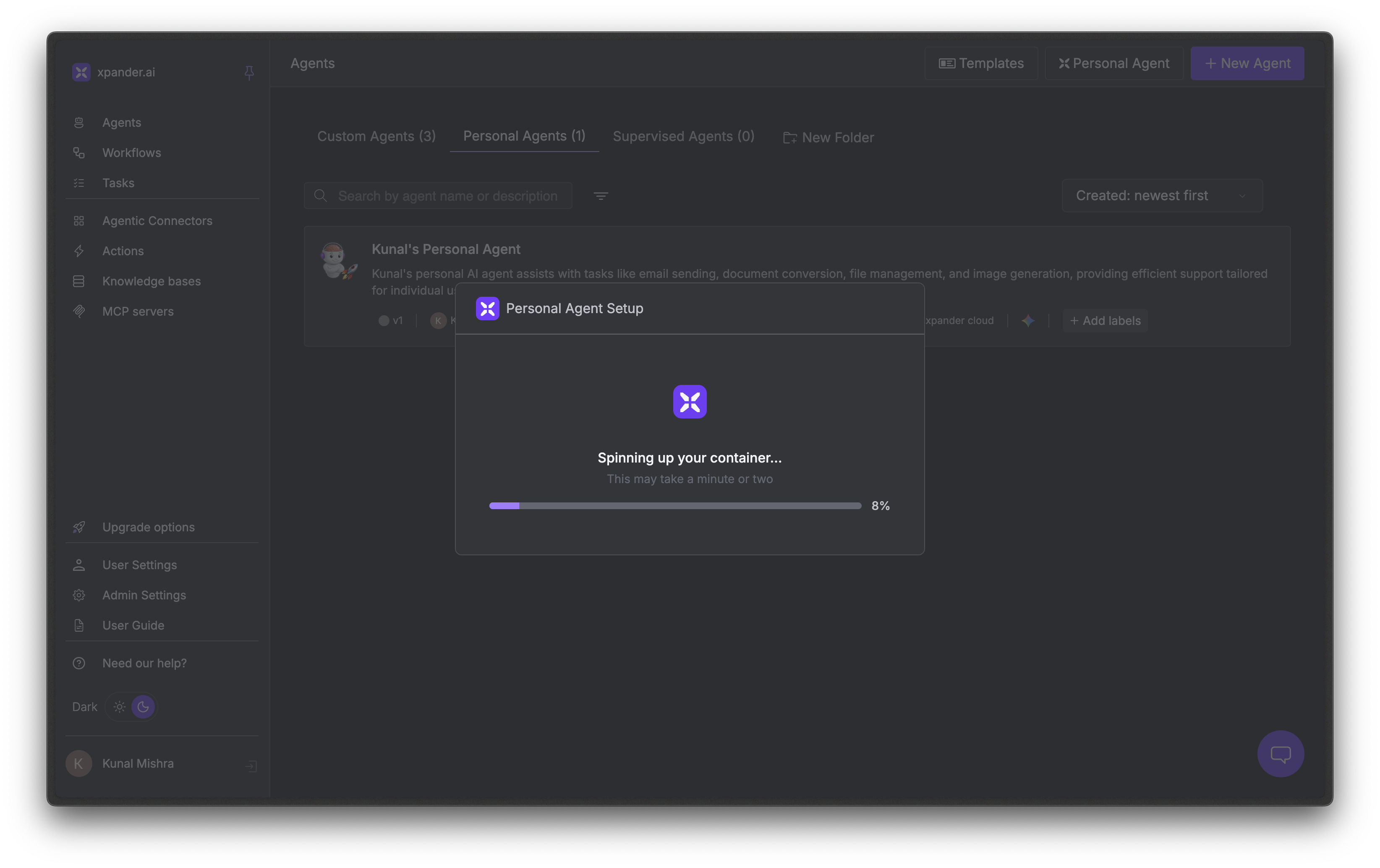Open the search filter icon

(600, 195)
